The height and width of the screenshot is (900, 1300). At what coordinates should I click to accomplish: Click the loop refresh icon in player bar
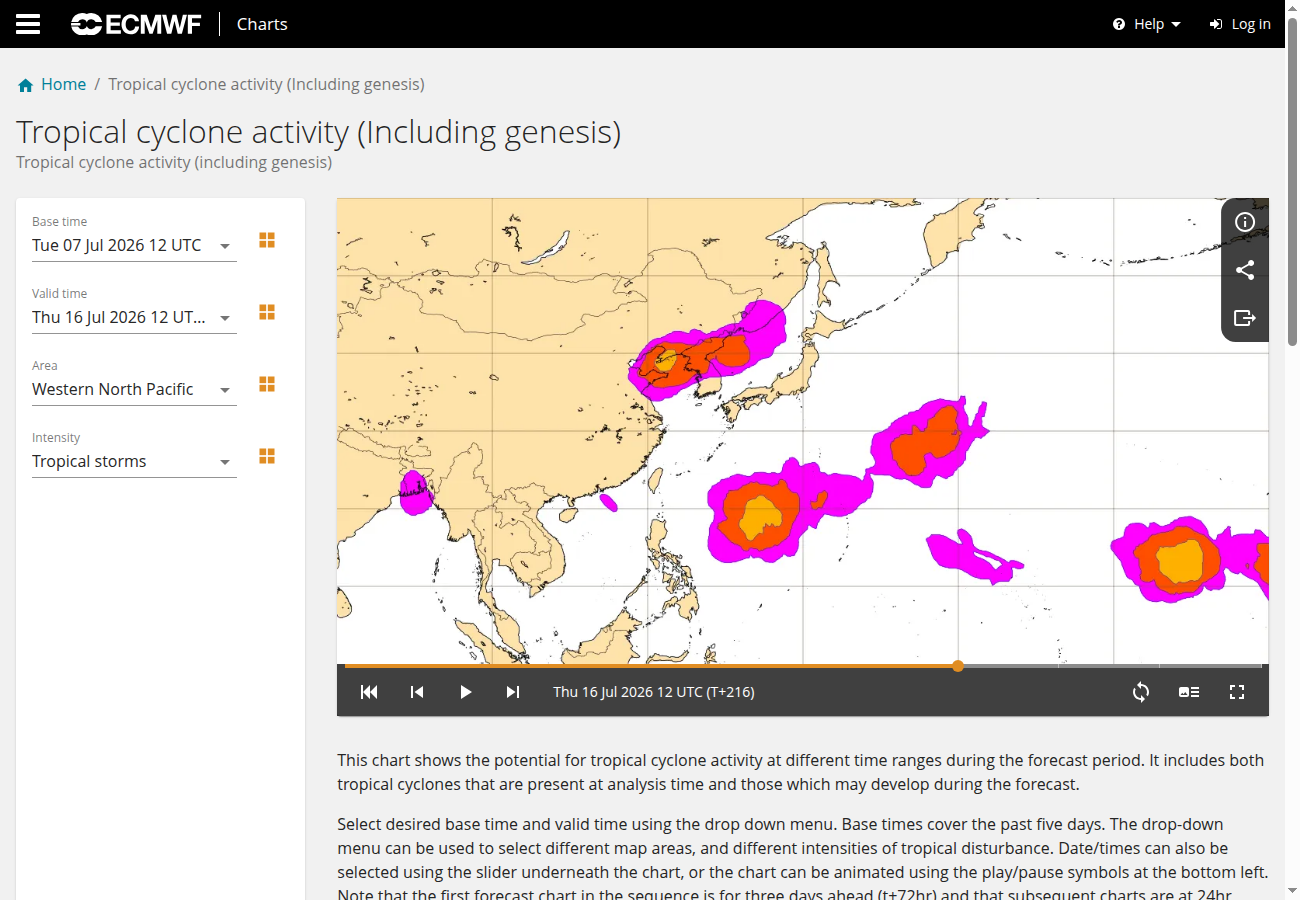click(1141, 692)
